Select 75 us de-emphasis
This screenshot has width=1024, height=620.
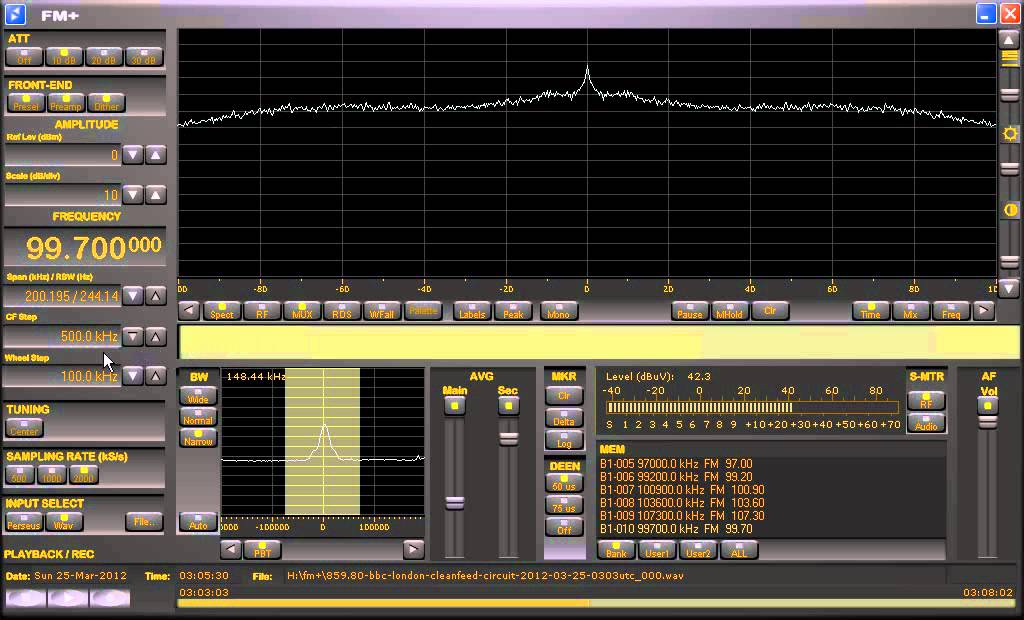click(x=564, y=504)
